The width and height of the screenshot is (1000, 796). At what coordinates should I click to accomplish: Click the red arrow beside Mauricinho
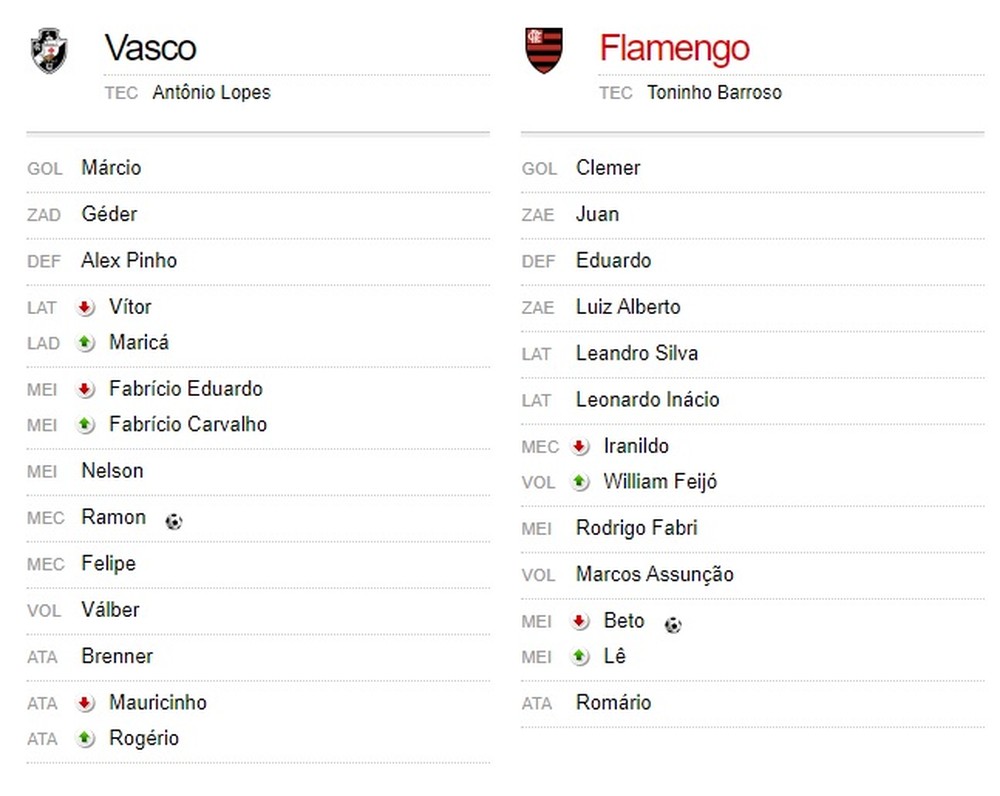[x=86, y=703]
